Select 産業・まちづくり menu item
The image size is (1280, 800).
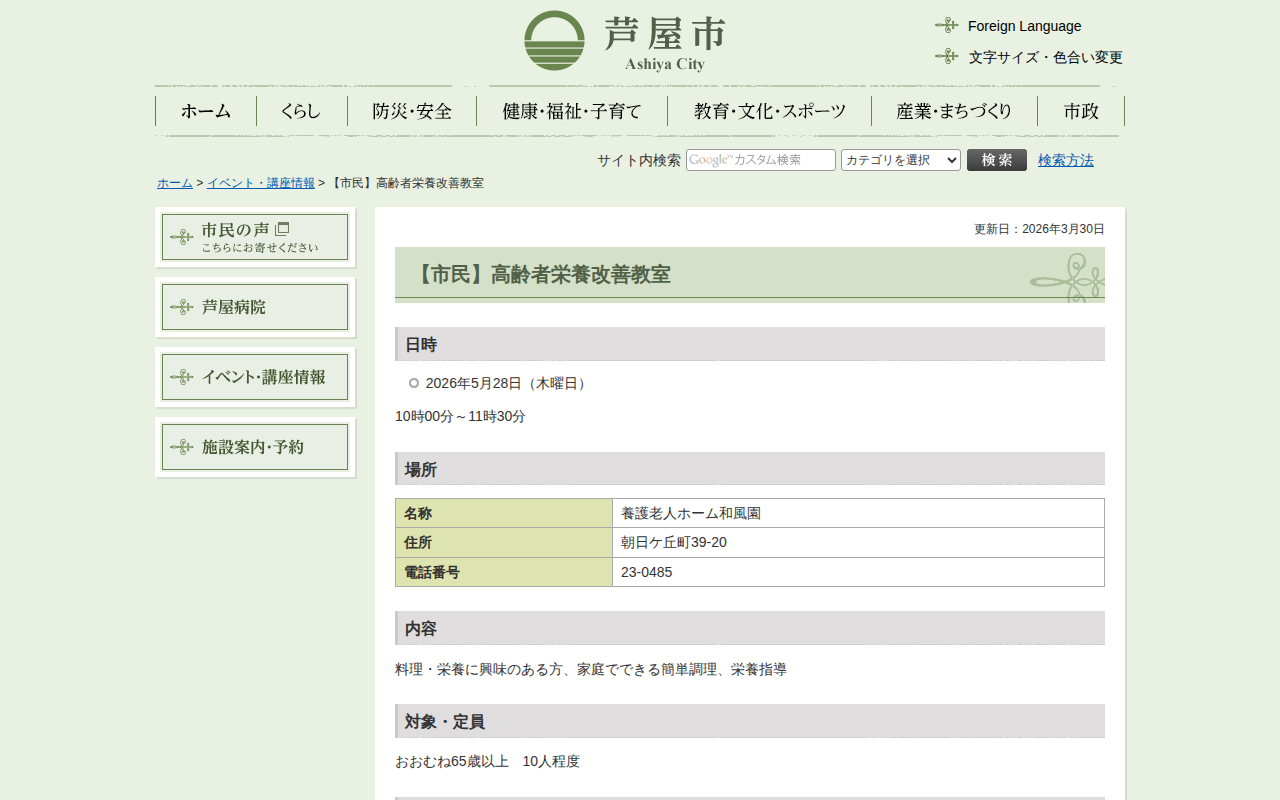pyautogui.click(x=954, y=111)
